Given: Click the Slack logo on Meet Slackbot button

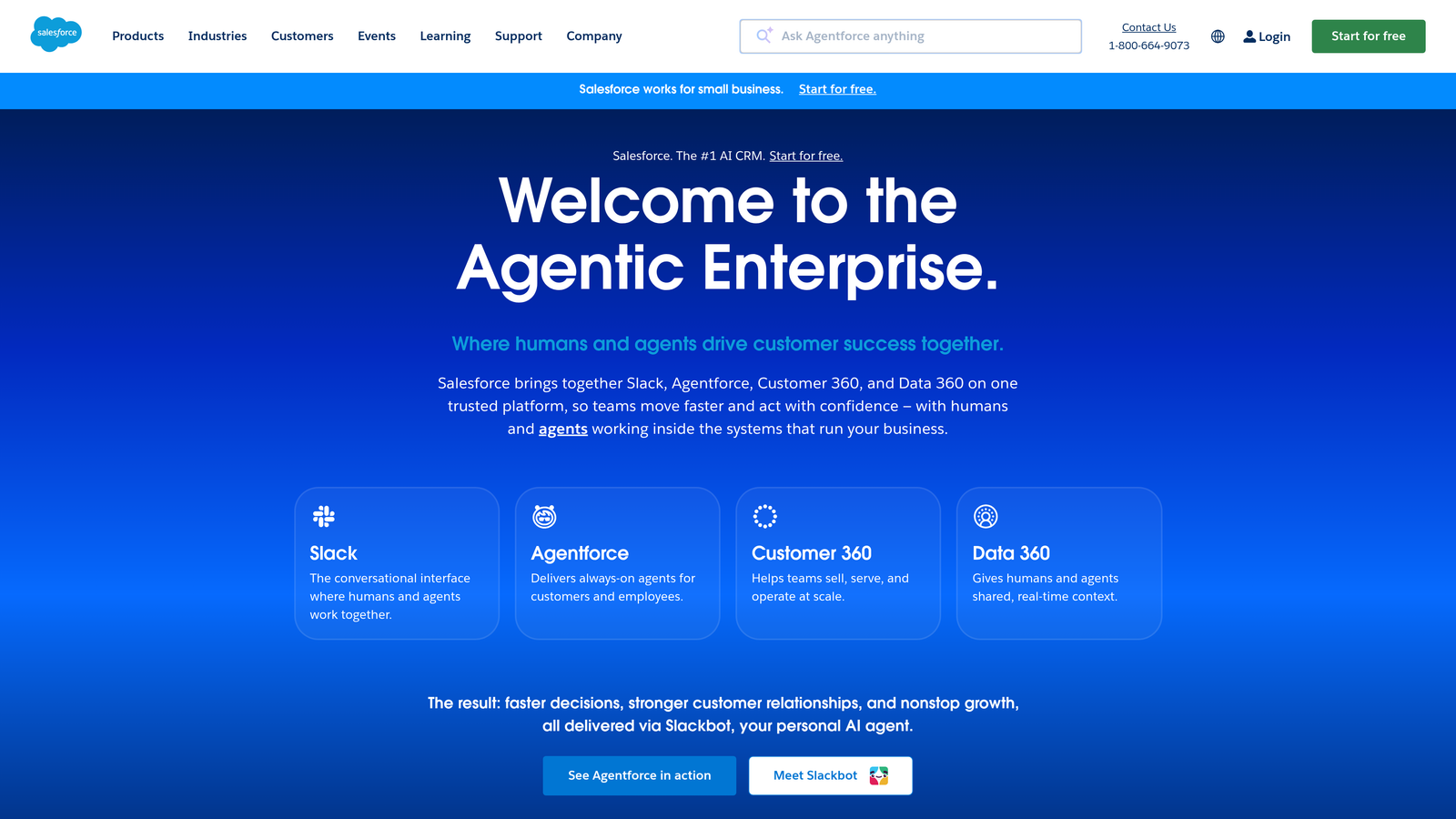Looking at the screenshot, I should [879, 775].
